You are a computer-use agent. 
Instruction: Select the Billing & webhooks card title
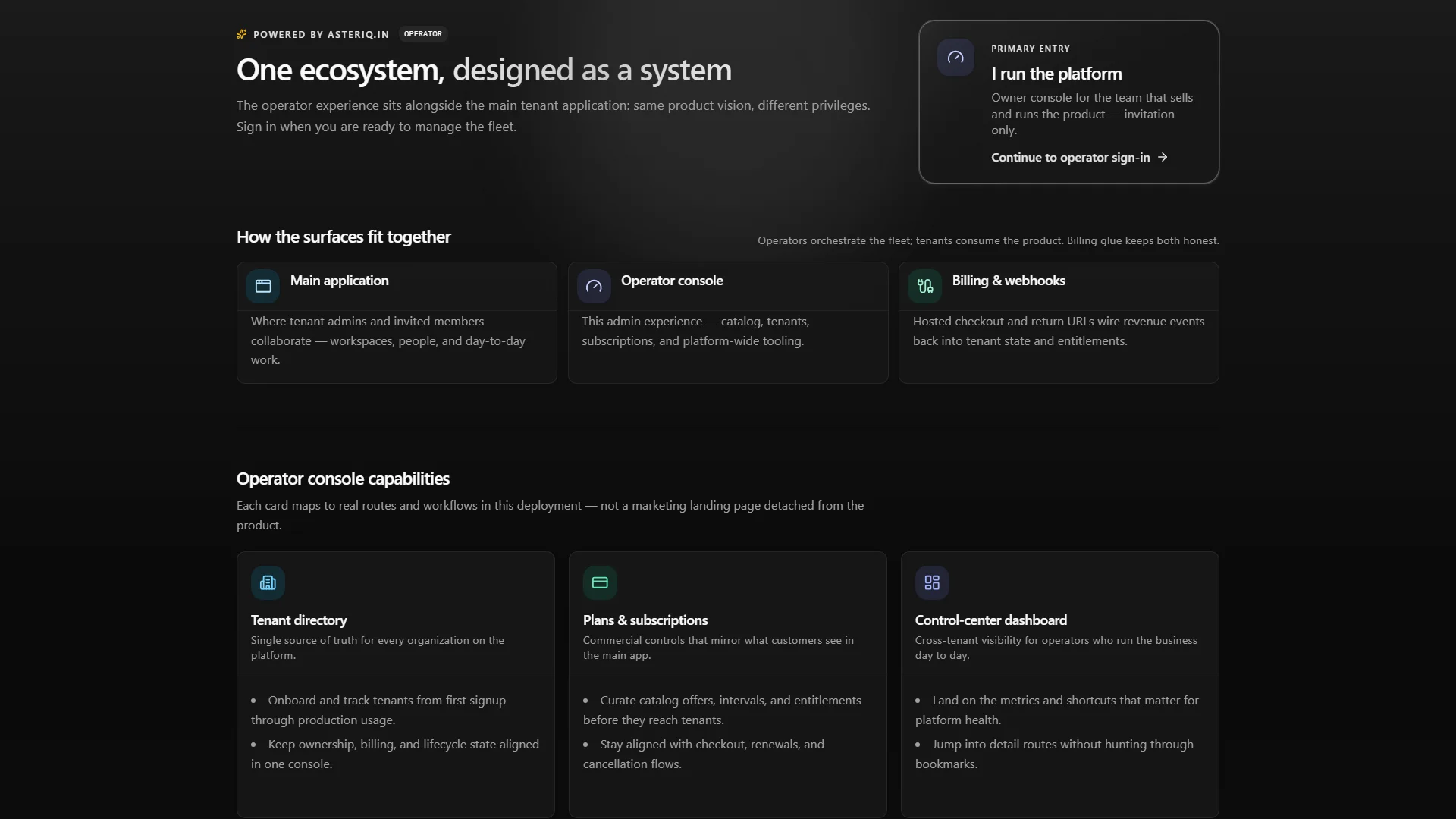coord(1009,281)
